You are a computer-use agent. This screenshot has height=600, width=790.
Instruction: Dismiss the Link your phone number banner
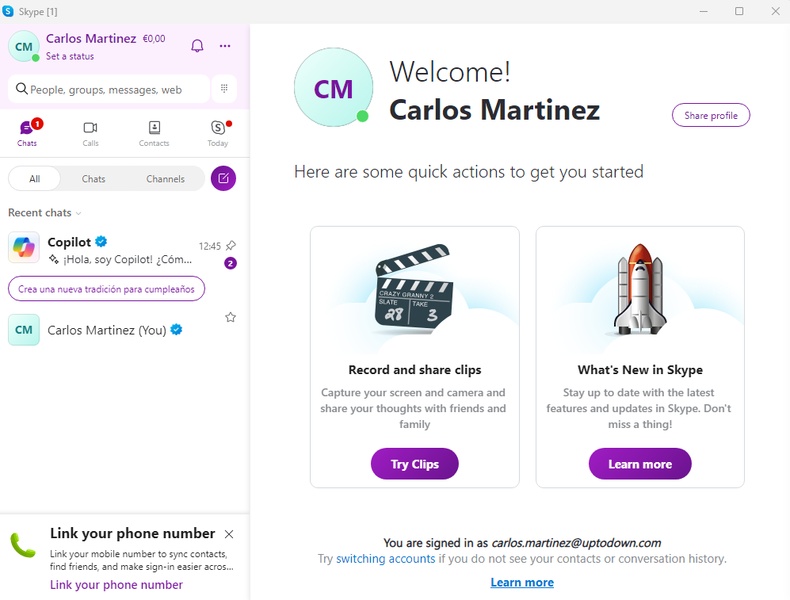[x=229, y=535]
